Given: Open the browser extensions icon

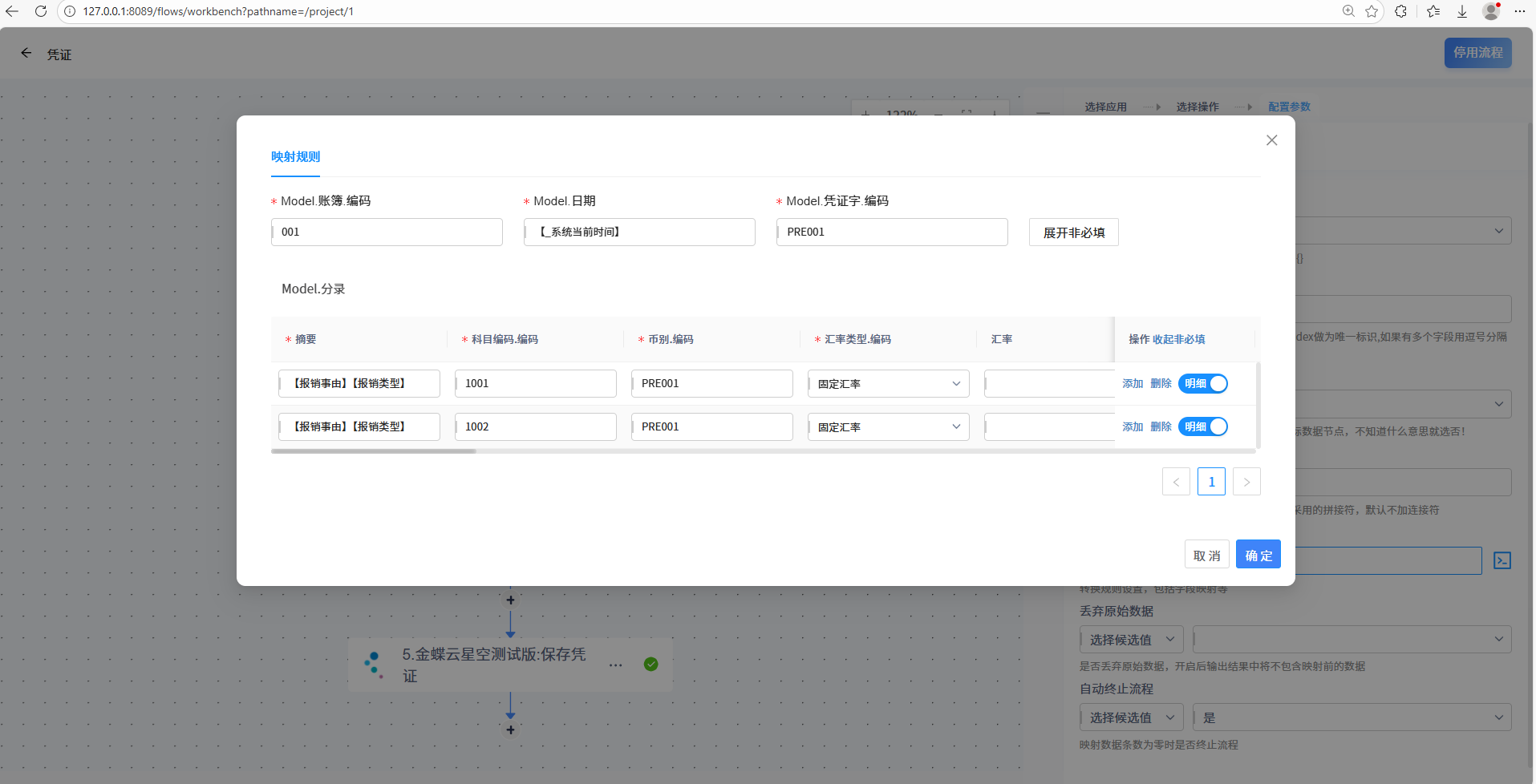Looking at the screenshot, I should coord(1400,11).
